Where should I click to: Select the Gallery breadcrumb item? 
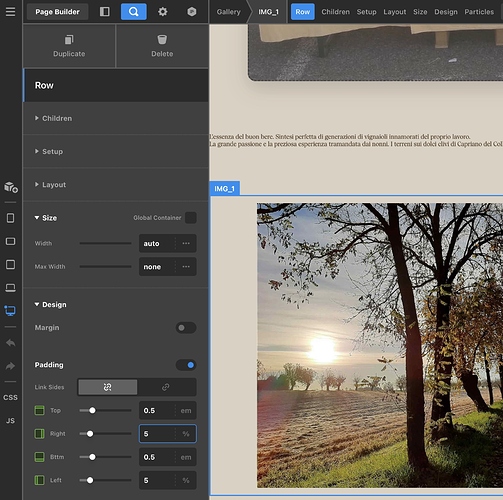pyautogui.click(x=228, y=12)
